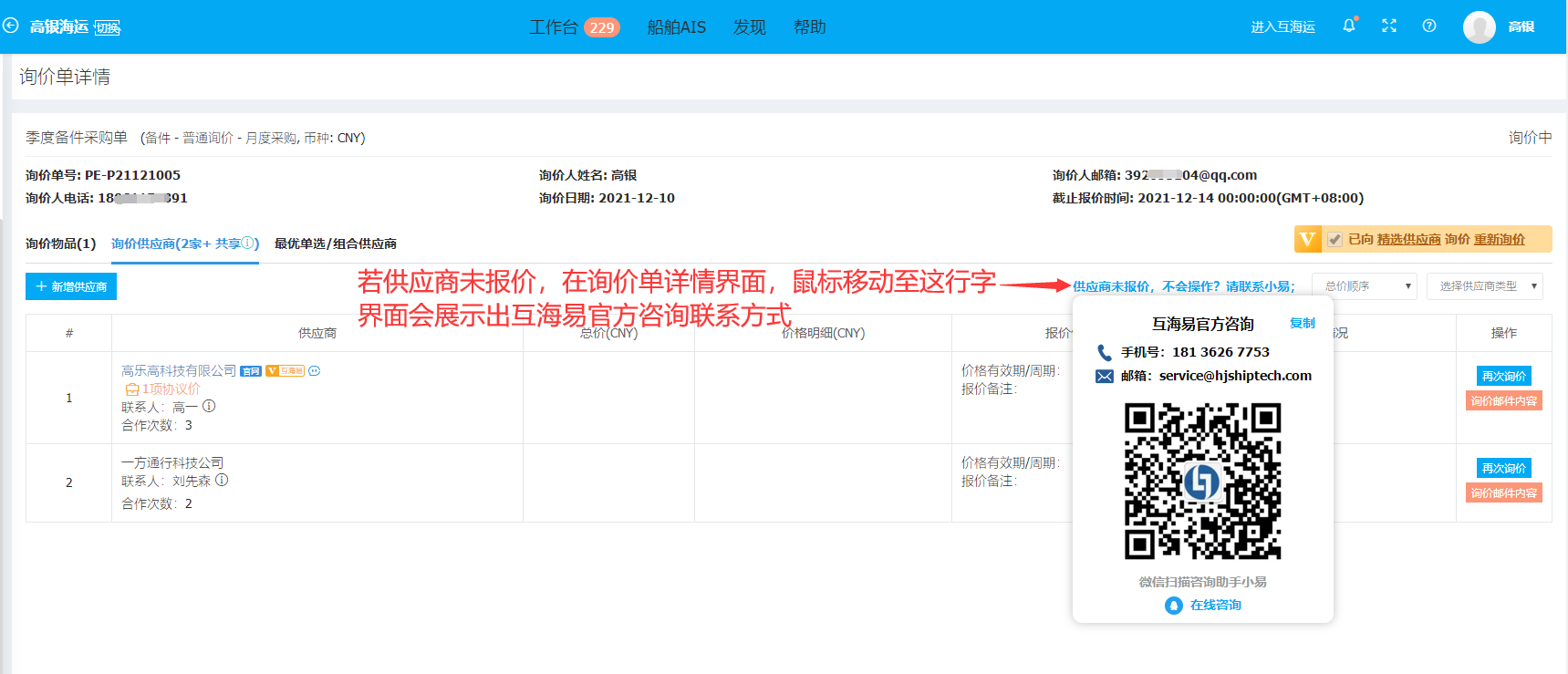Click the 在线咨询 chat bubble icon
1568x674 pixels.
point(1174,606)
